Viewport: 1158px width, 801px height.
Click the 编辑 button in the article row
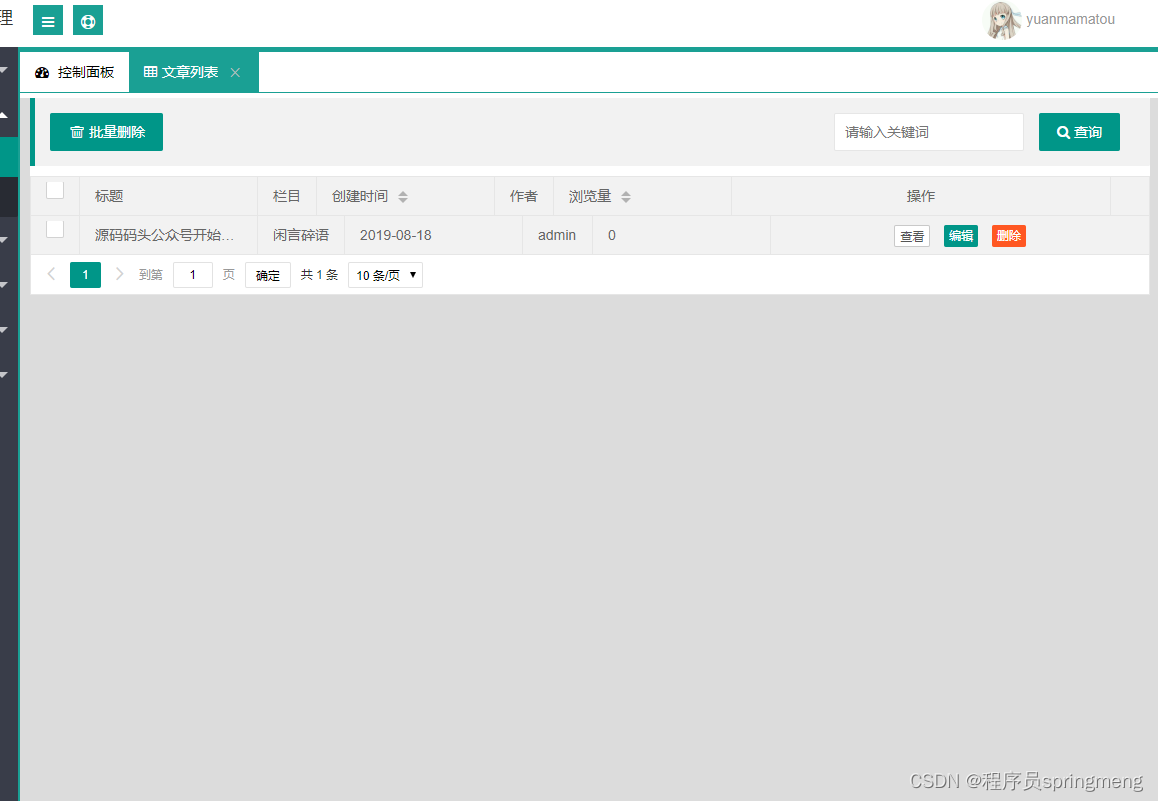tap(961, 236)
